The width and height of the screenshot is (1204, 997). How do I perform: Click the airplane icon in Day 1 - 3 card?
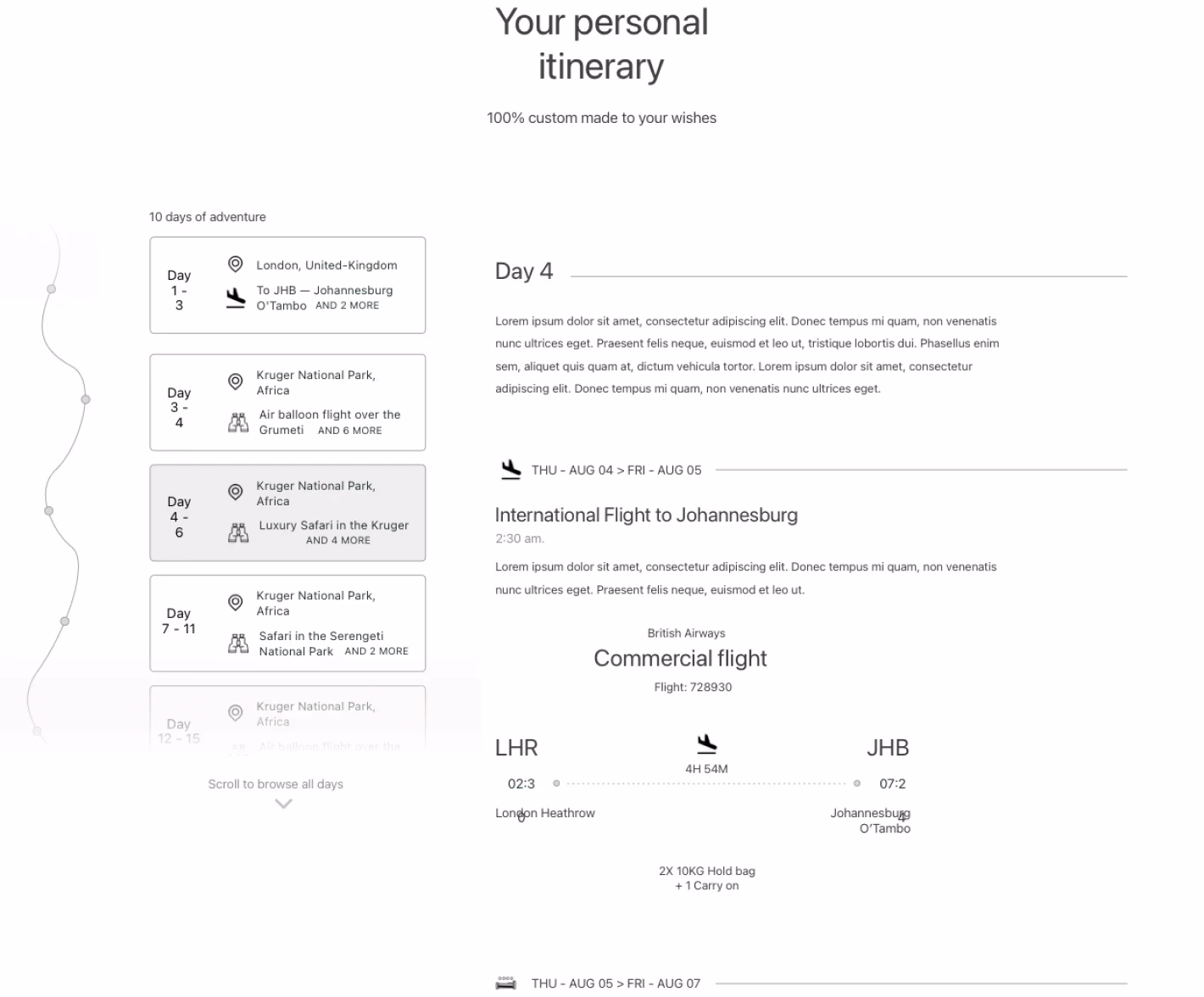[236, 298]
